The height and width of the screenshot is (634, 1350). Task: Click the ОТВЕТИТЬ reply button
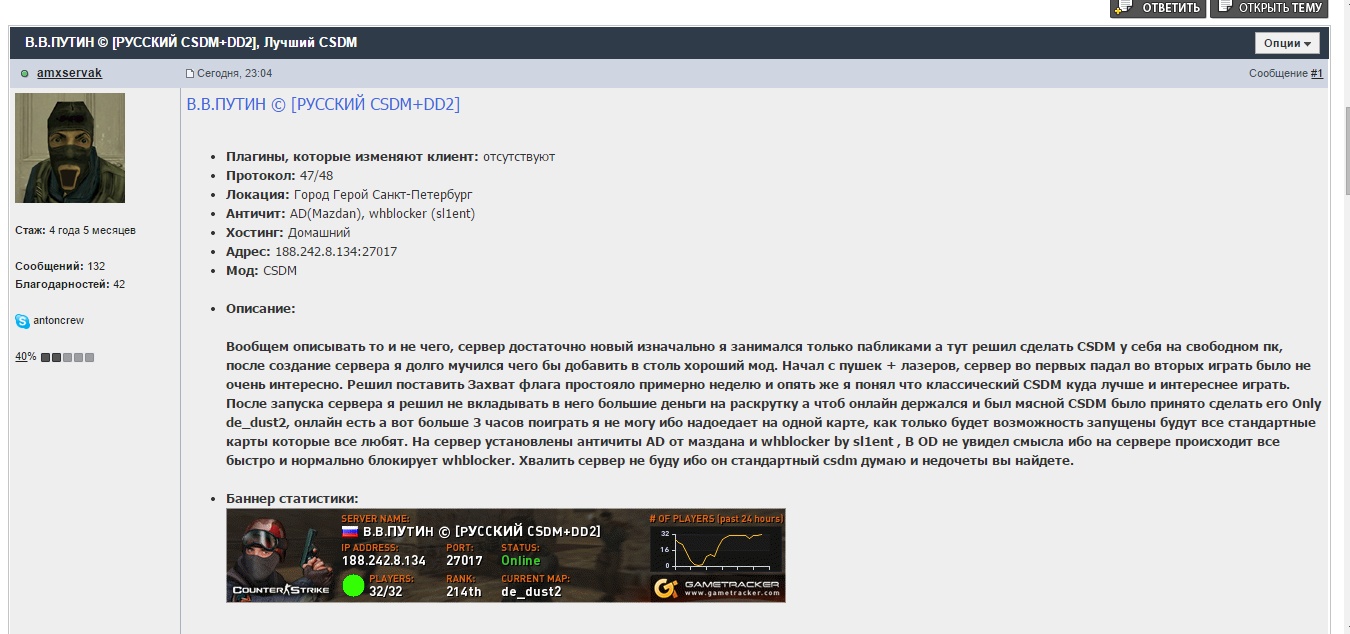(x=1157, y=8)
